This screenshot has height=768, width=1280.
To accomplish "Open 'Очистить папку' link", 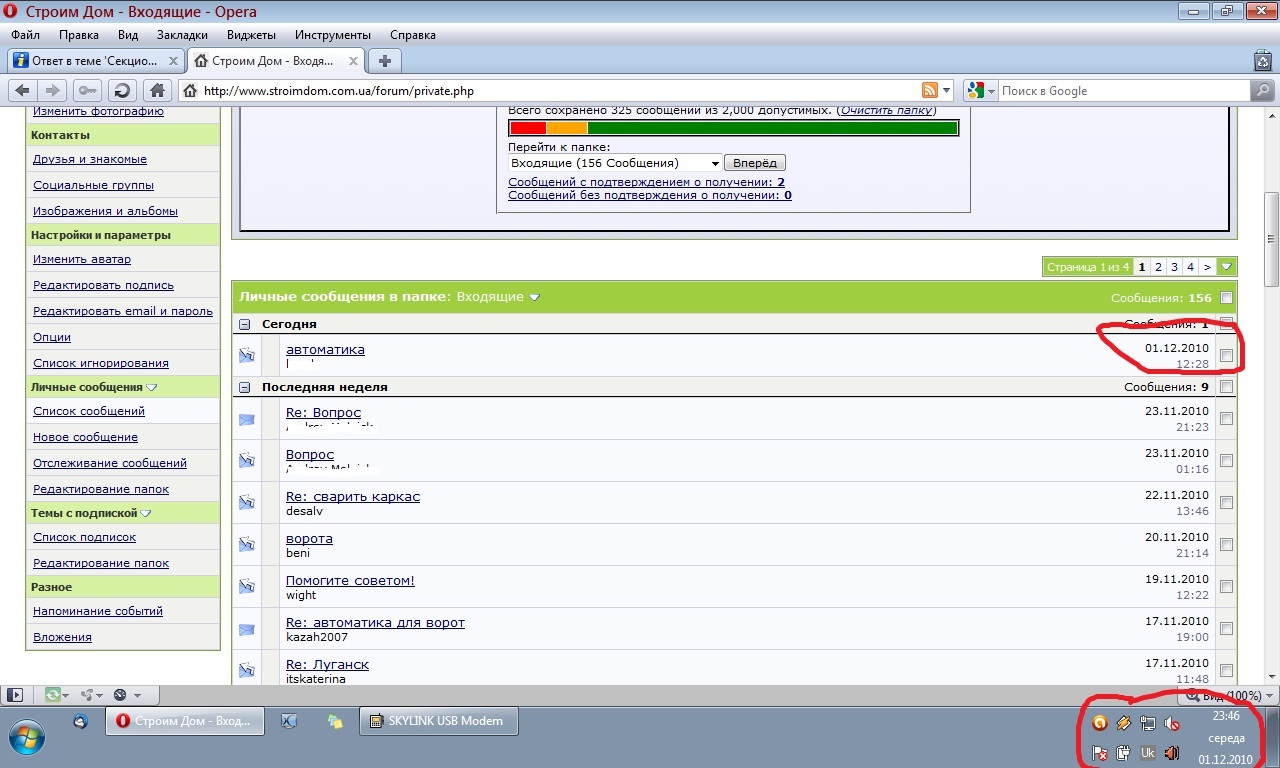I will tap(887, 110).
